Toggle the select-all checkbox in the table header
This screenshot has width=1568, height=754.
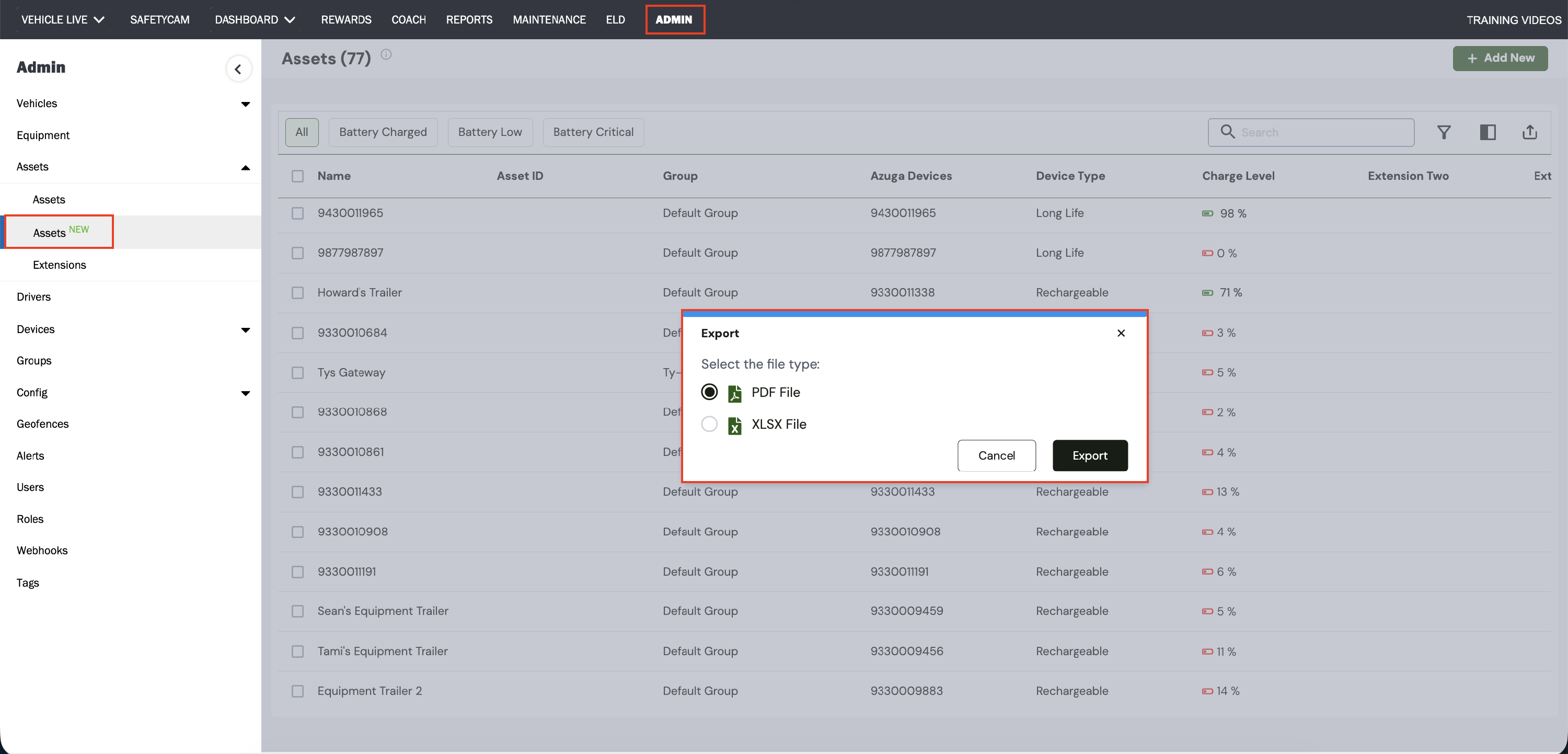pyautogui.click(x=297, y=176)
